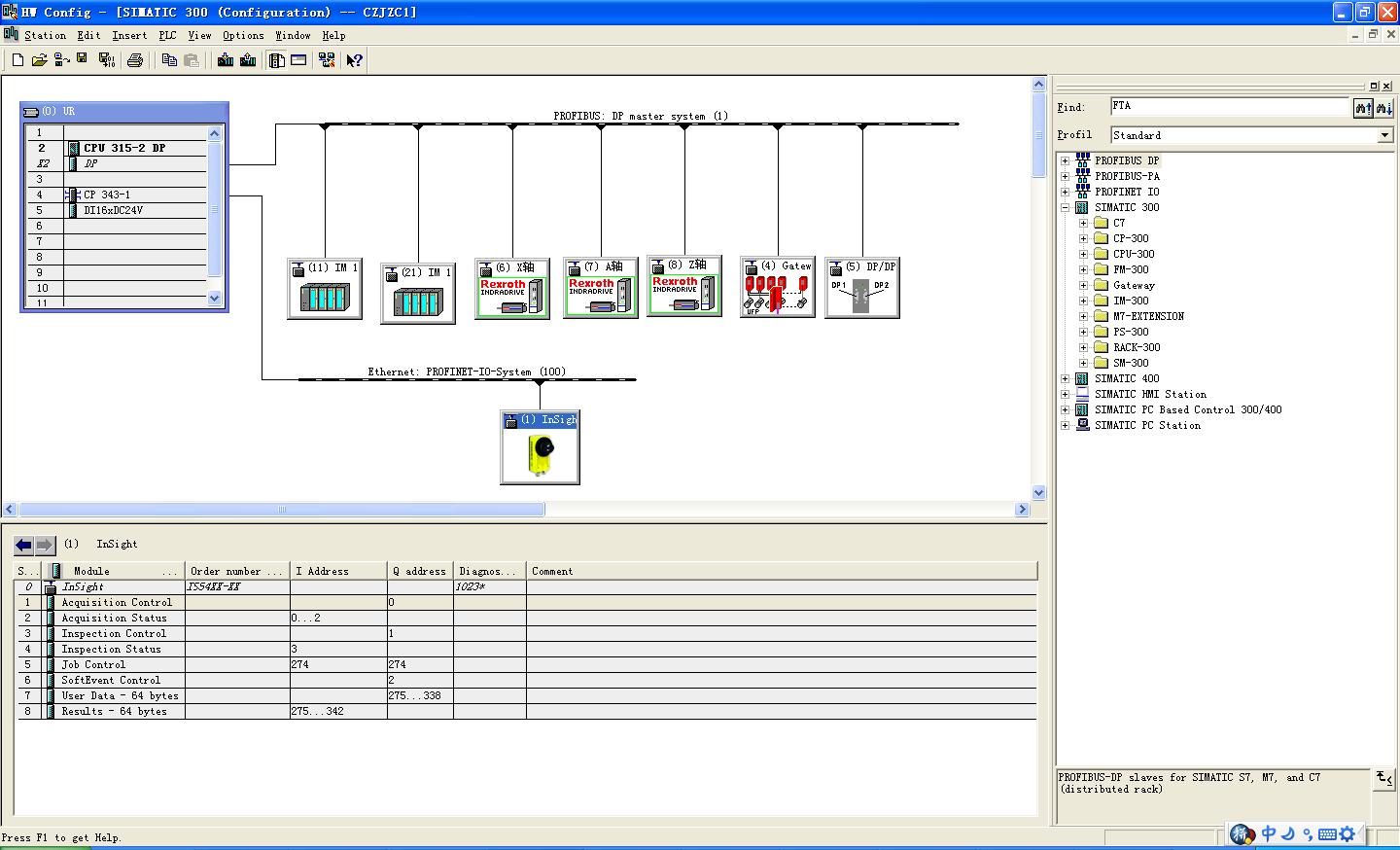Expand the PROFIBUS-PA catalog node
This screenshot has height=850, width=1400.
pos(1065,176)
